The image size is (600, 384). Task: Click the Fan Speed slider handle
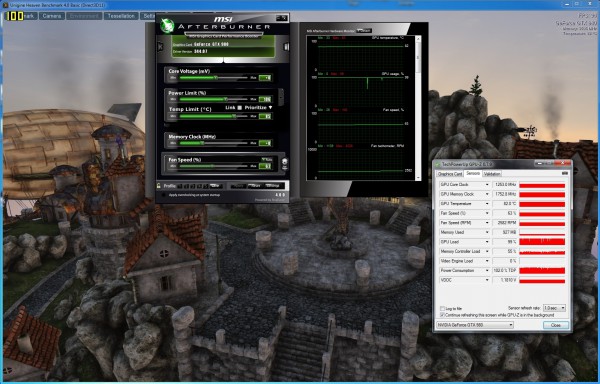click(212, 166)
